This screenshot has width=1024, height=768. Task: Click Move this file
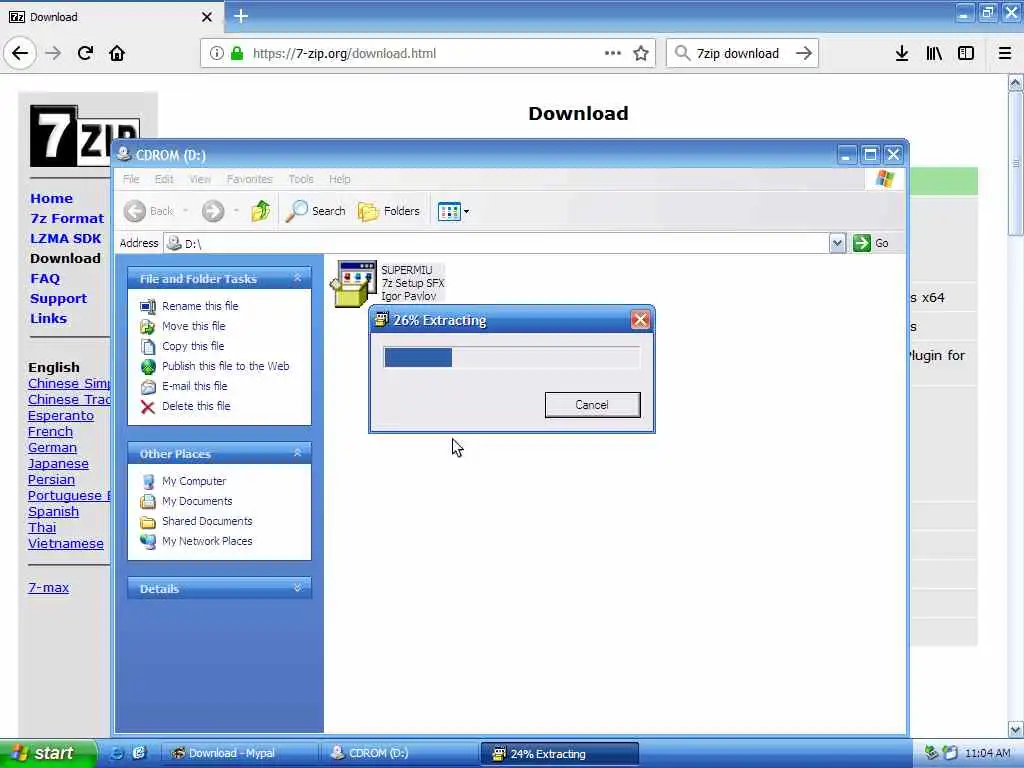(193, 326)
